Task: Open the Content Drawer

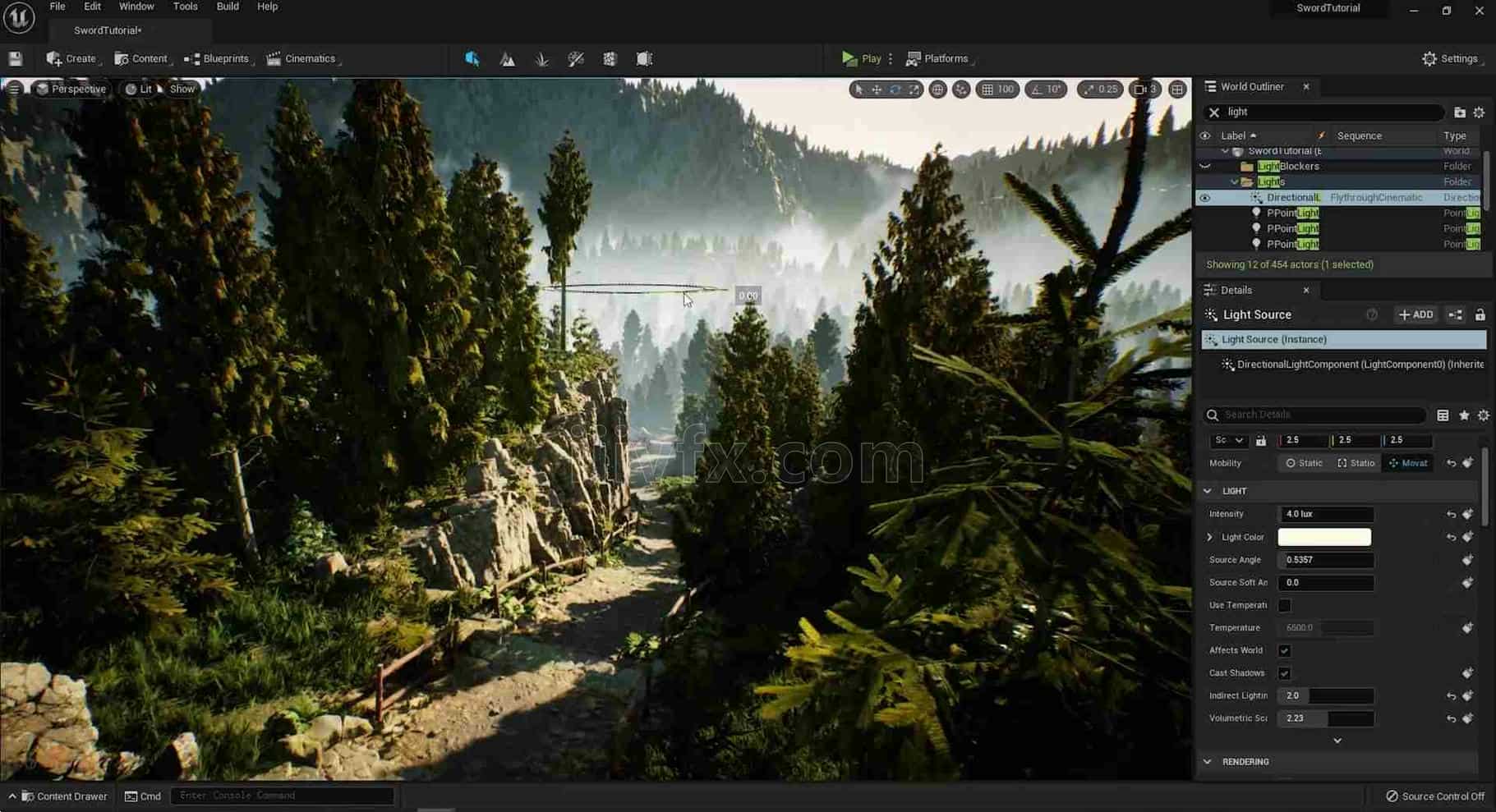Action: 58,796
